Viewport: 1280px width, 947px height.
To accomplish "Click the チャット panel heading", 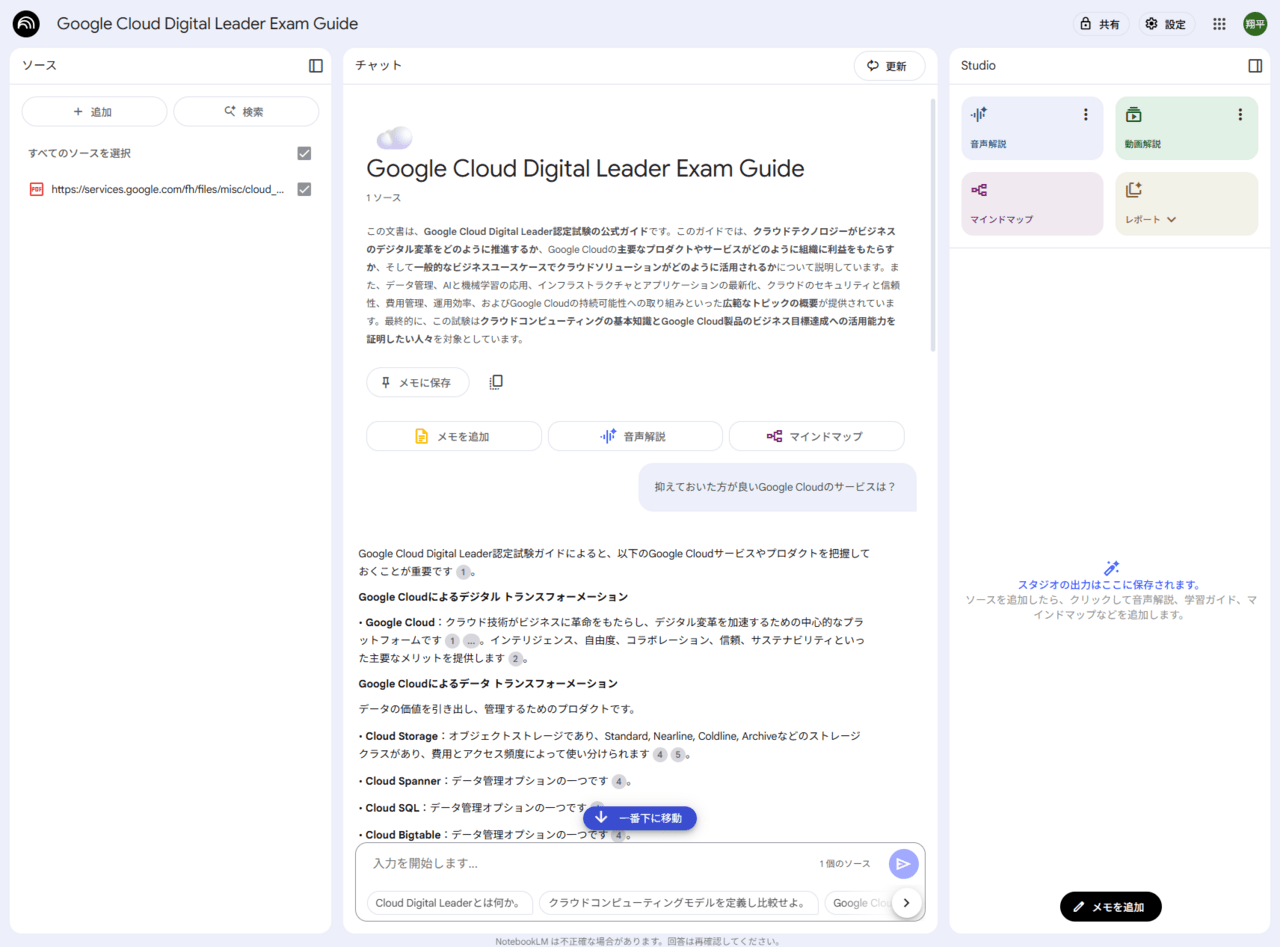I will pyautogui.click(x=378, y=66).
